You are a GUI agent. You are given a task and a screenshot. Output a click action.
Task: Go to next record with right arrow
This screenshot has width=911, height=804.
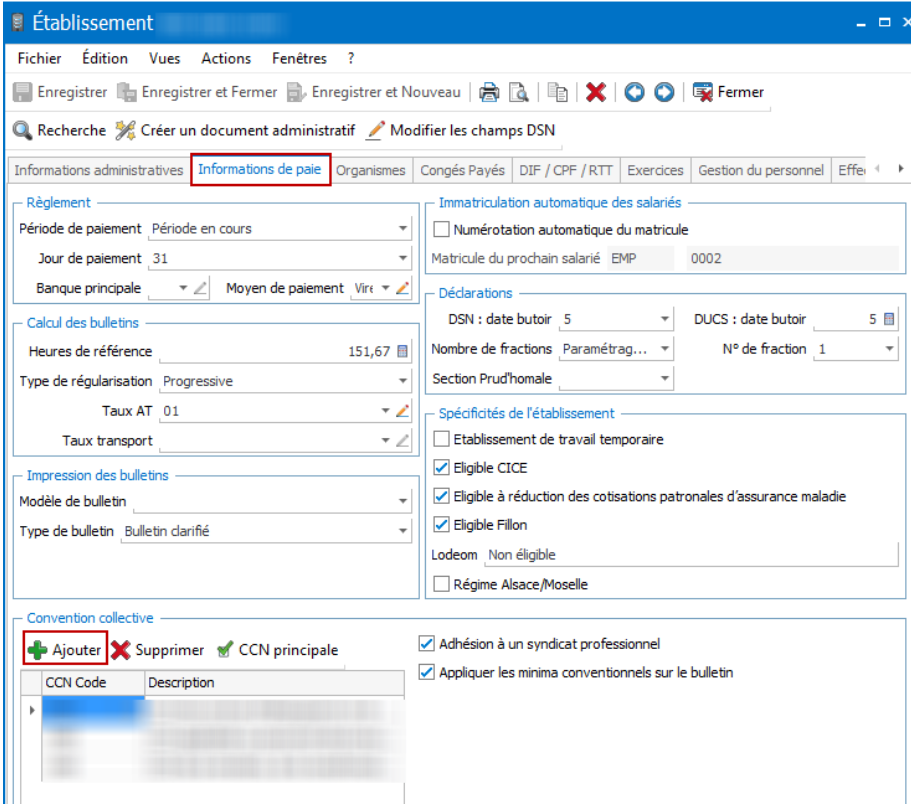click(x=664, y=92)
